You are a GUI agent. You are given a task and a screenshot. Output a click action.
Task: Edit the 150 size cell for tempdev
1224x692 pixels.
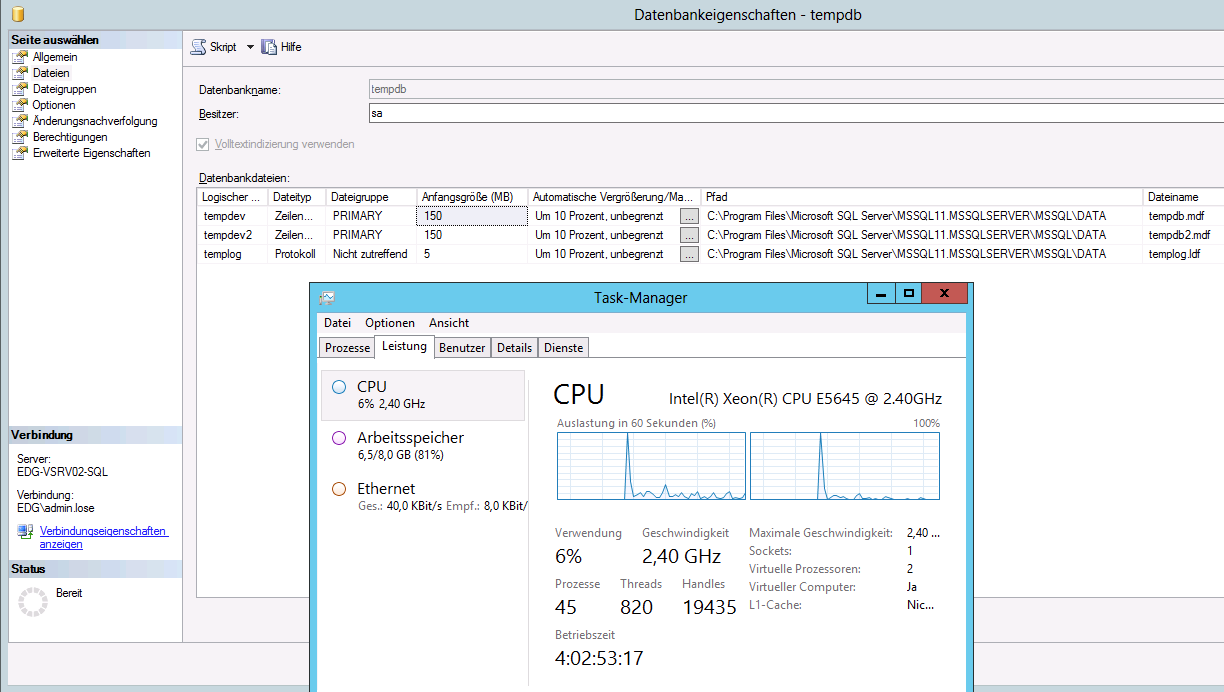click(472, 216)
